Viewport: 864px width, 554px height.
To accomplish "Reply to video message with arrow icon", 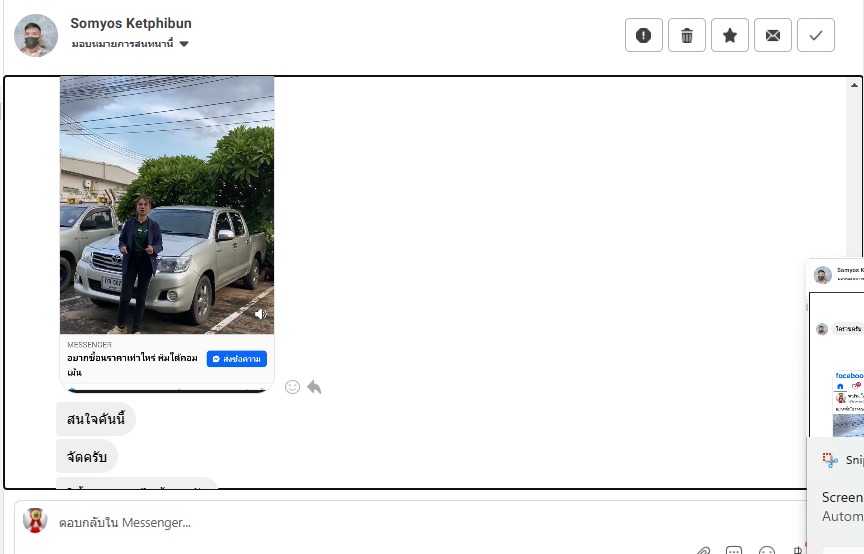I will [314, 387].
